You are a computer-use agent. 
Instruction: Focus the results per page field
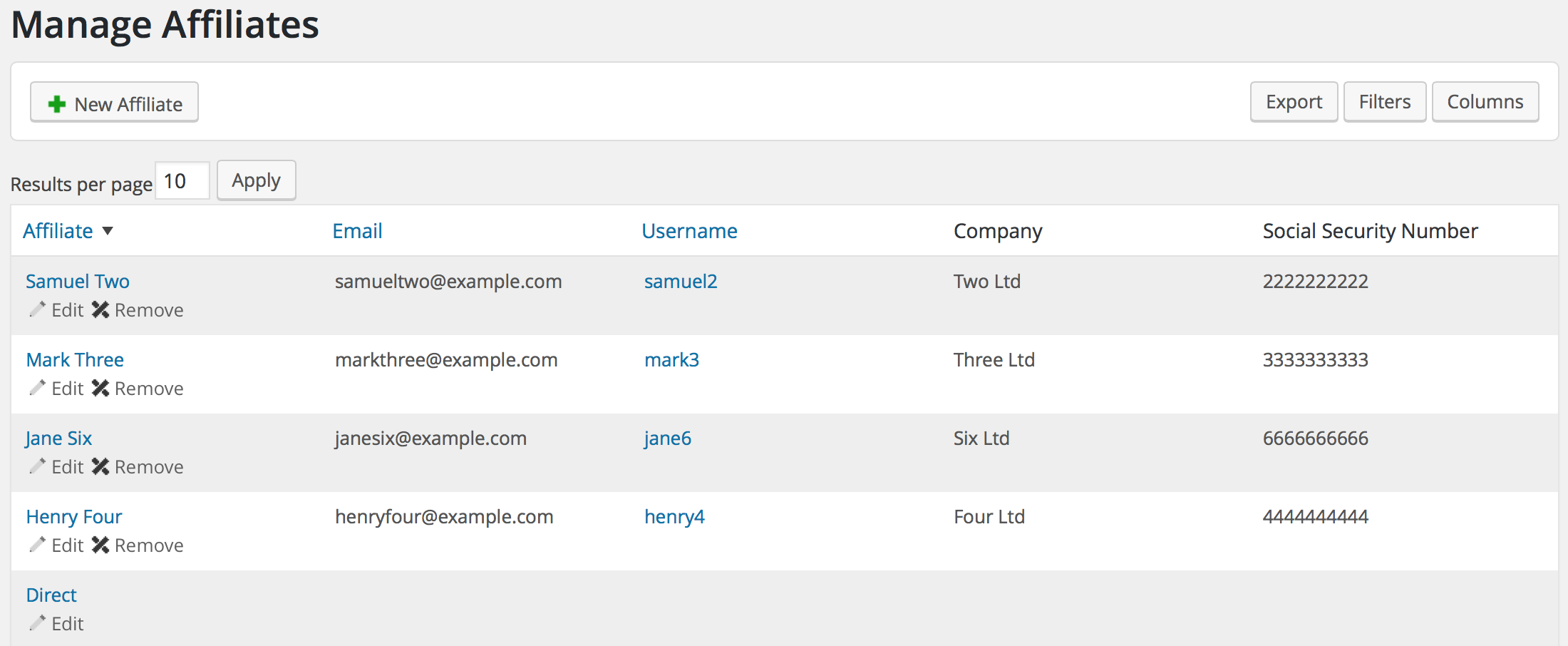(x=182, y=180)
